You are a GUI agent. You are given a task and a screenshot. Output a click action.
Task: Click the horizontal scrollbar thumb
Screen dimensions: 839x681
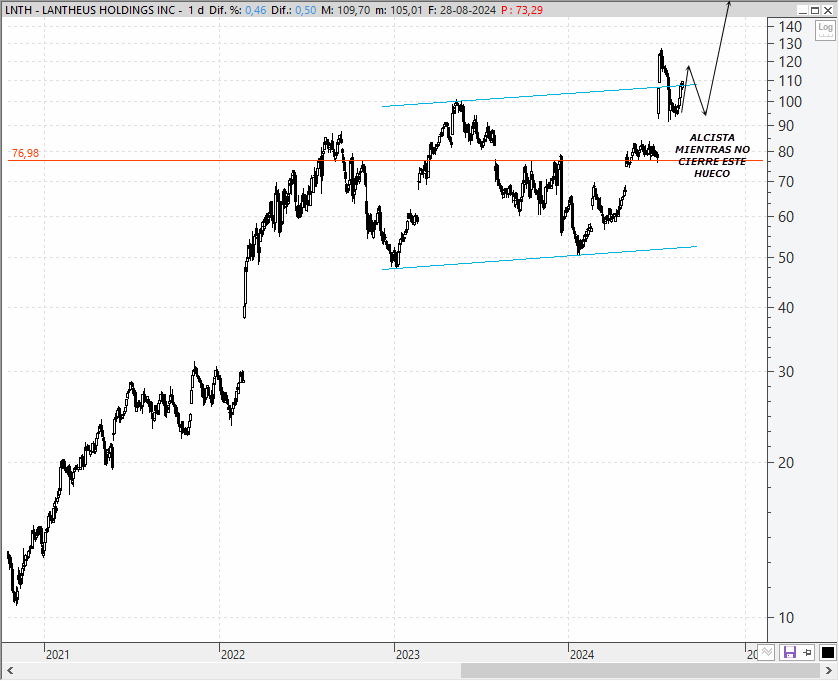pos(640,670)
